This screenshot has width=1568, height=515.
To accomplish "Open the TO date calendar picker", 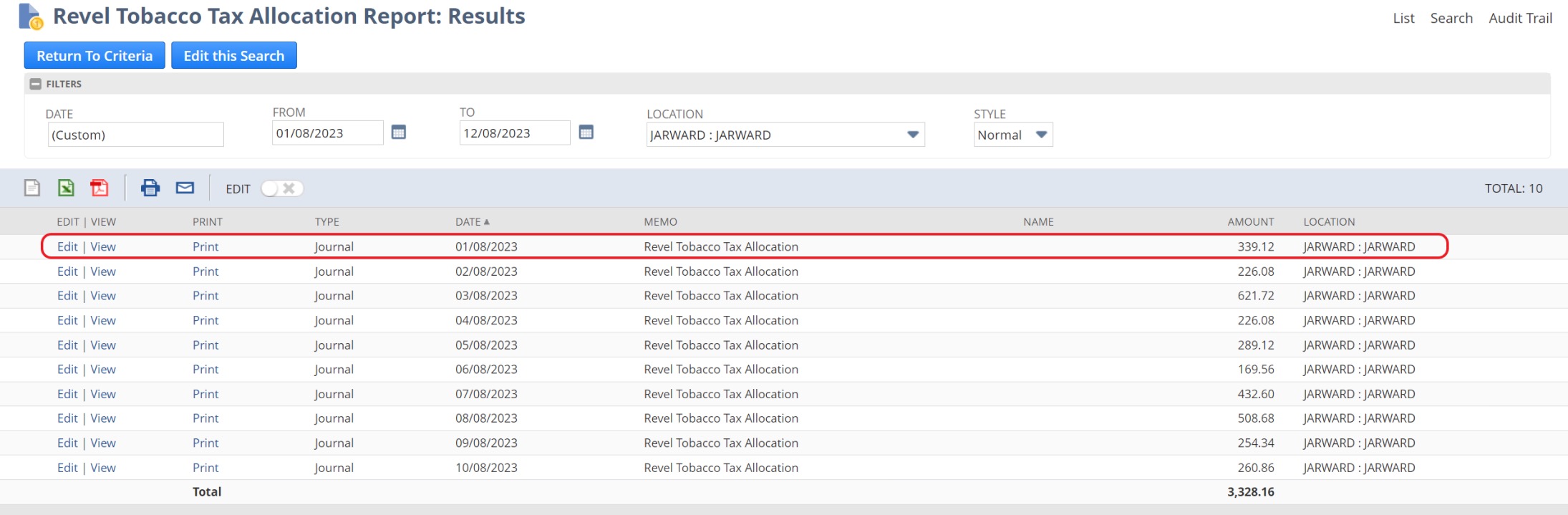I will click(x=586, y=133).
